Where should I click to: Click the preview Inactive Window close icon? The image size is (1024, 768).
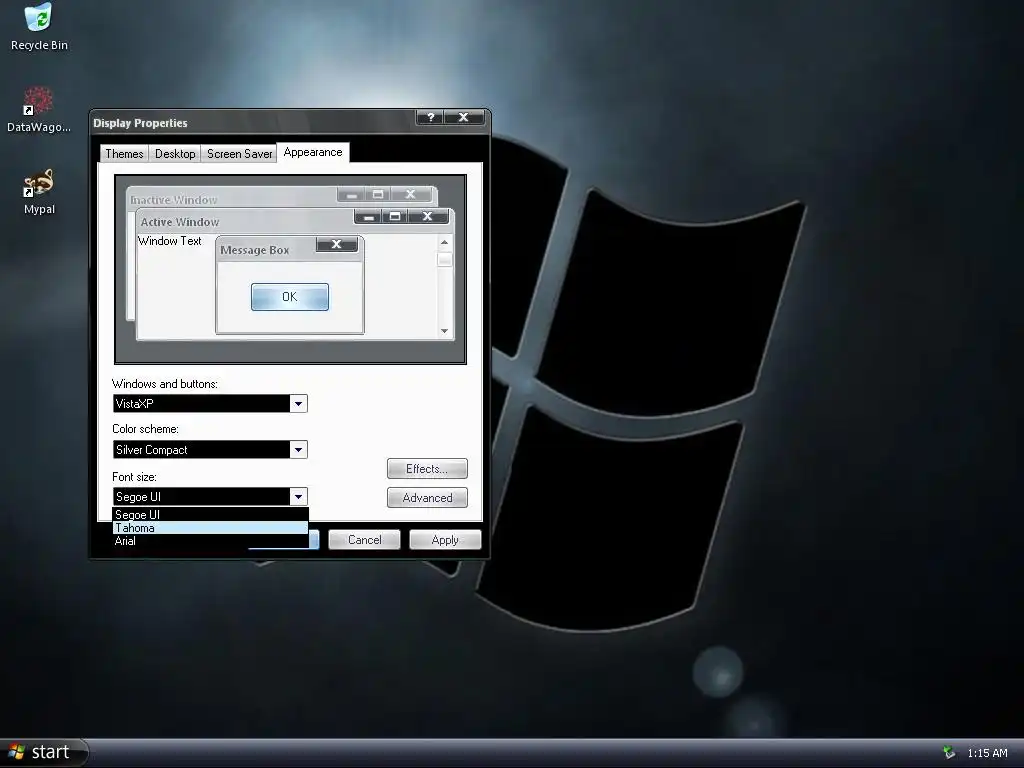pyautogui.click(x=411, y=195)
